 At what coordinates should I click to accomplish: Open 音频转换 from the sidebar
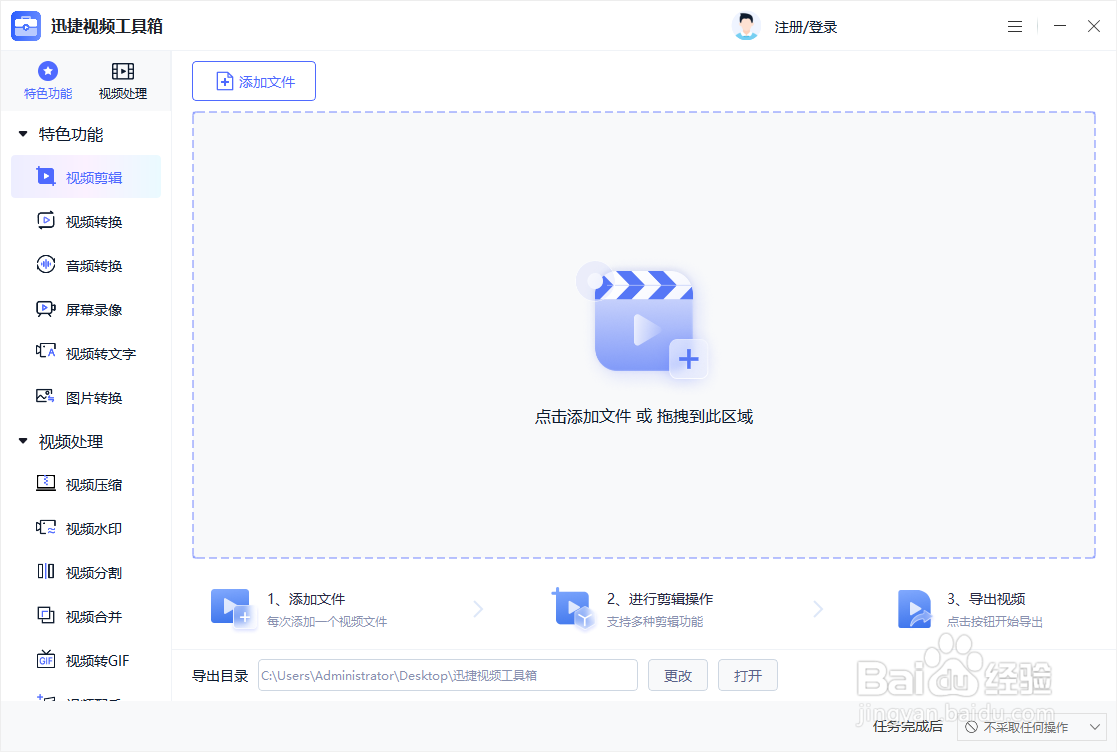(86, 266)
